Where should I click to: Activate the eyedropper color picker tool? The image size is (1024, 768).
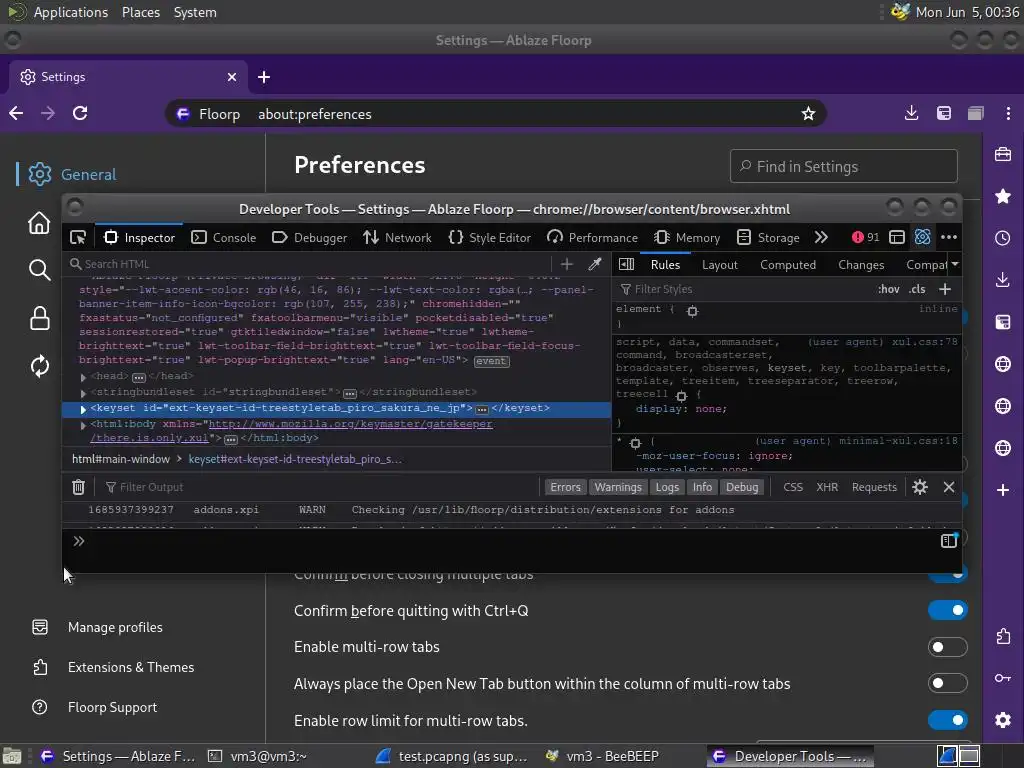click(x=594, y=264)
